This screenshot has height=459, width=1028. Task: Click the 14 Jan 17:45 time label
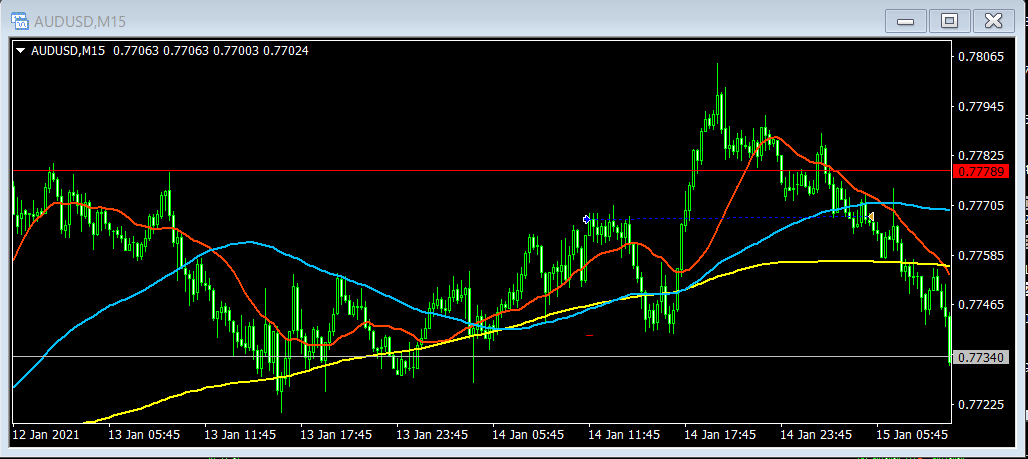pos(721,435)
